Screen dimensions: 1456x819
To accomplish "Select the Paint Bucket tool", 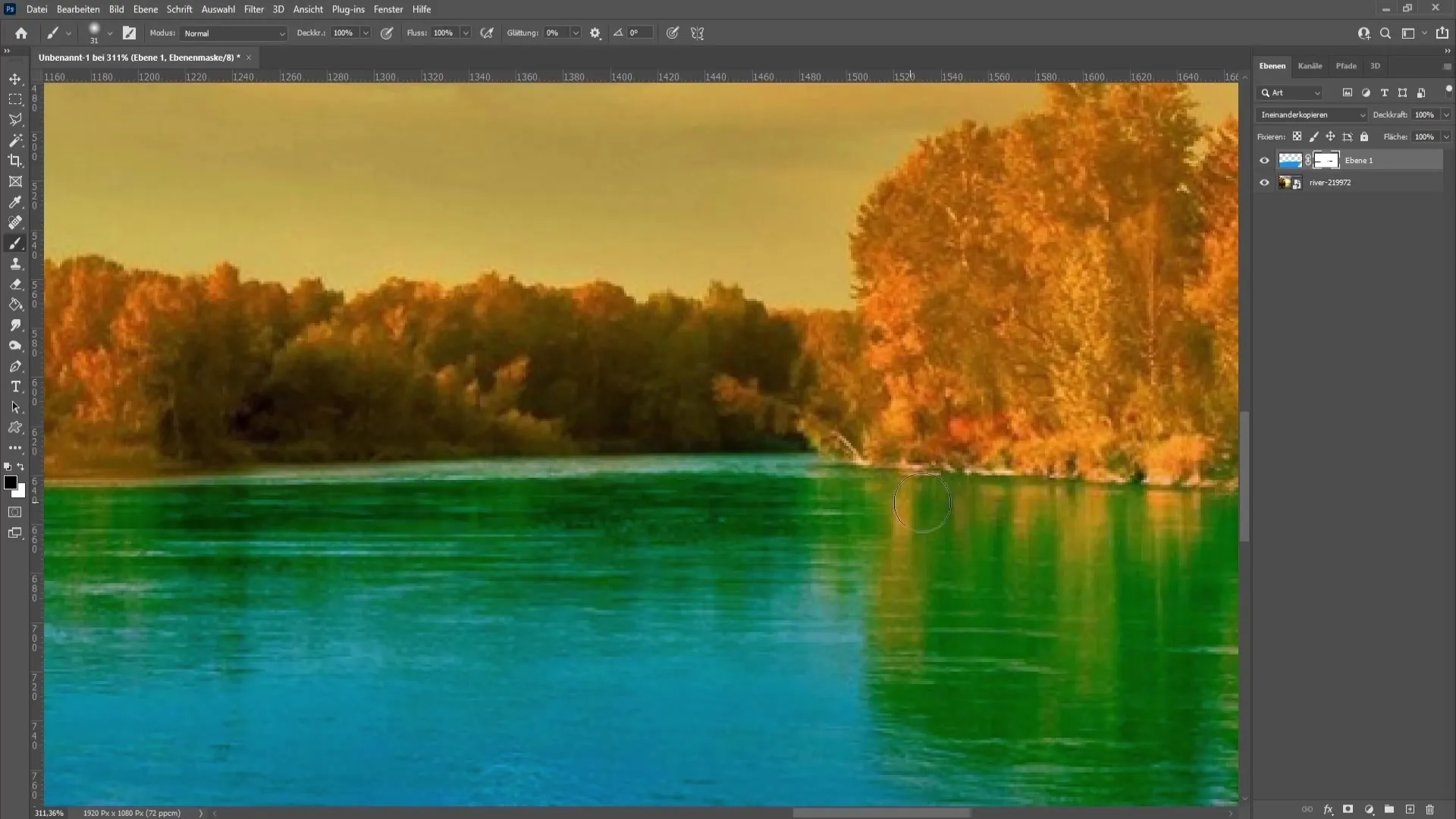I will pyautogui.click(x=15, y=304).
